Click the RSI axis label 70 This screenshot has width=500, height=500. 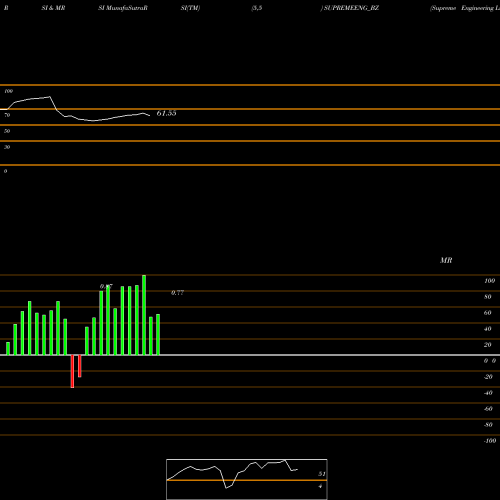pos(7,115)
